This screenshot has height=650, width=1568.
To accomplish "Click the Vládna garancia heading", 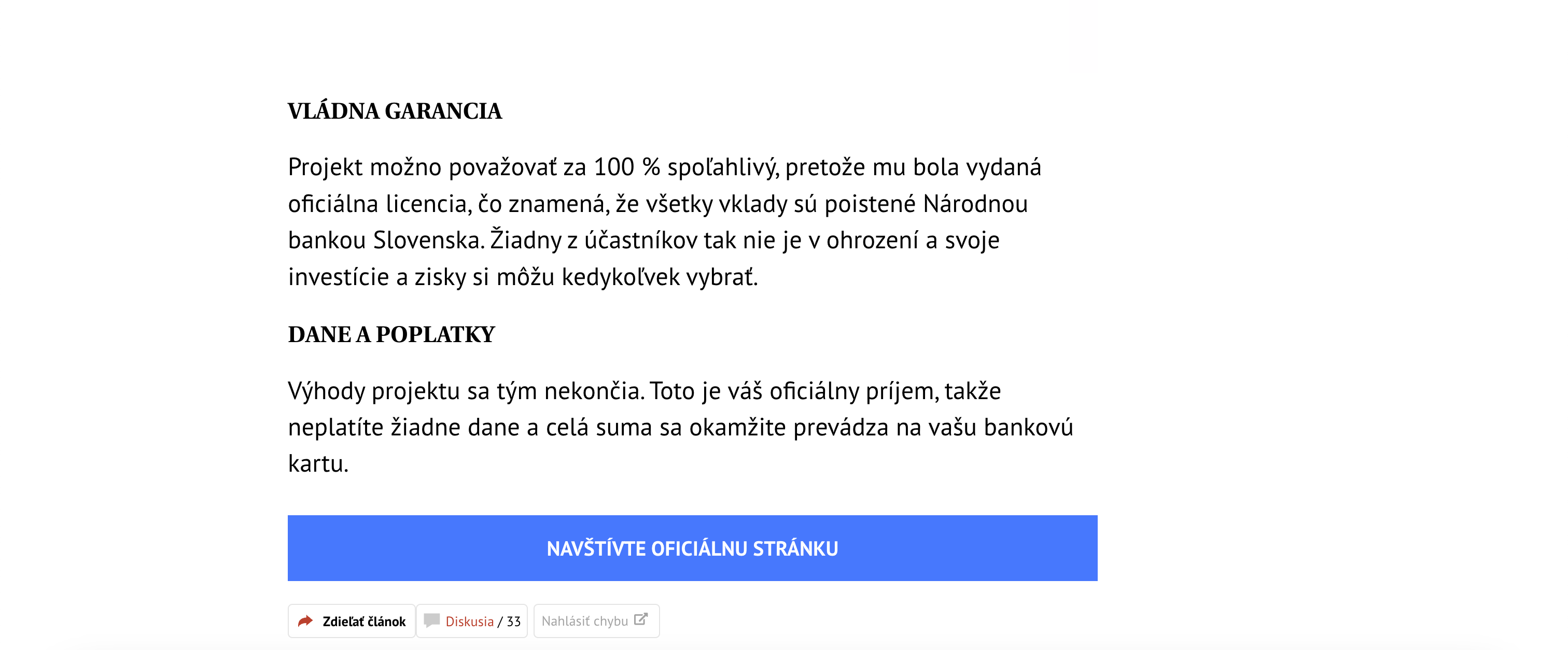I will tap(395, 111).
